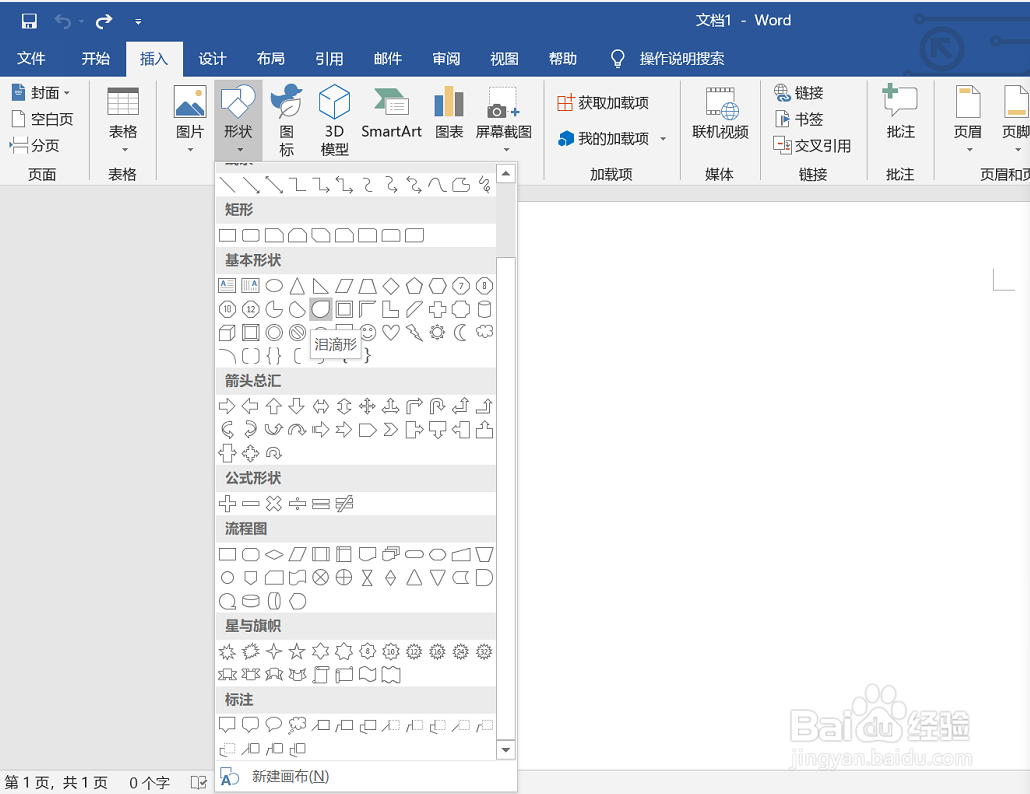Screen dimensions: 1030x794
Task: Select the cylinder shape in 基本形状
Action: click(x=484, y=309)
